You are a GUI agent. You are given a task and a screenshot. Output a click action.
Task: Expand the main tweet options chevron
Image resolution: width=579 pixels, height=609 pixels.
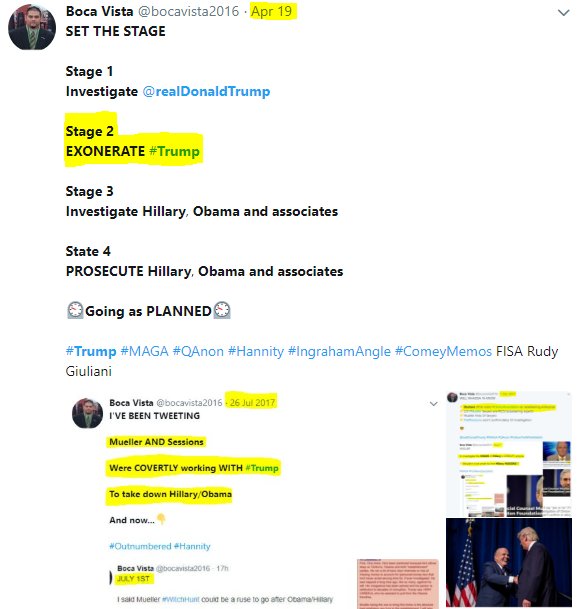[563, 13]
